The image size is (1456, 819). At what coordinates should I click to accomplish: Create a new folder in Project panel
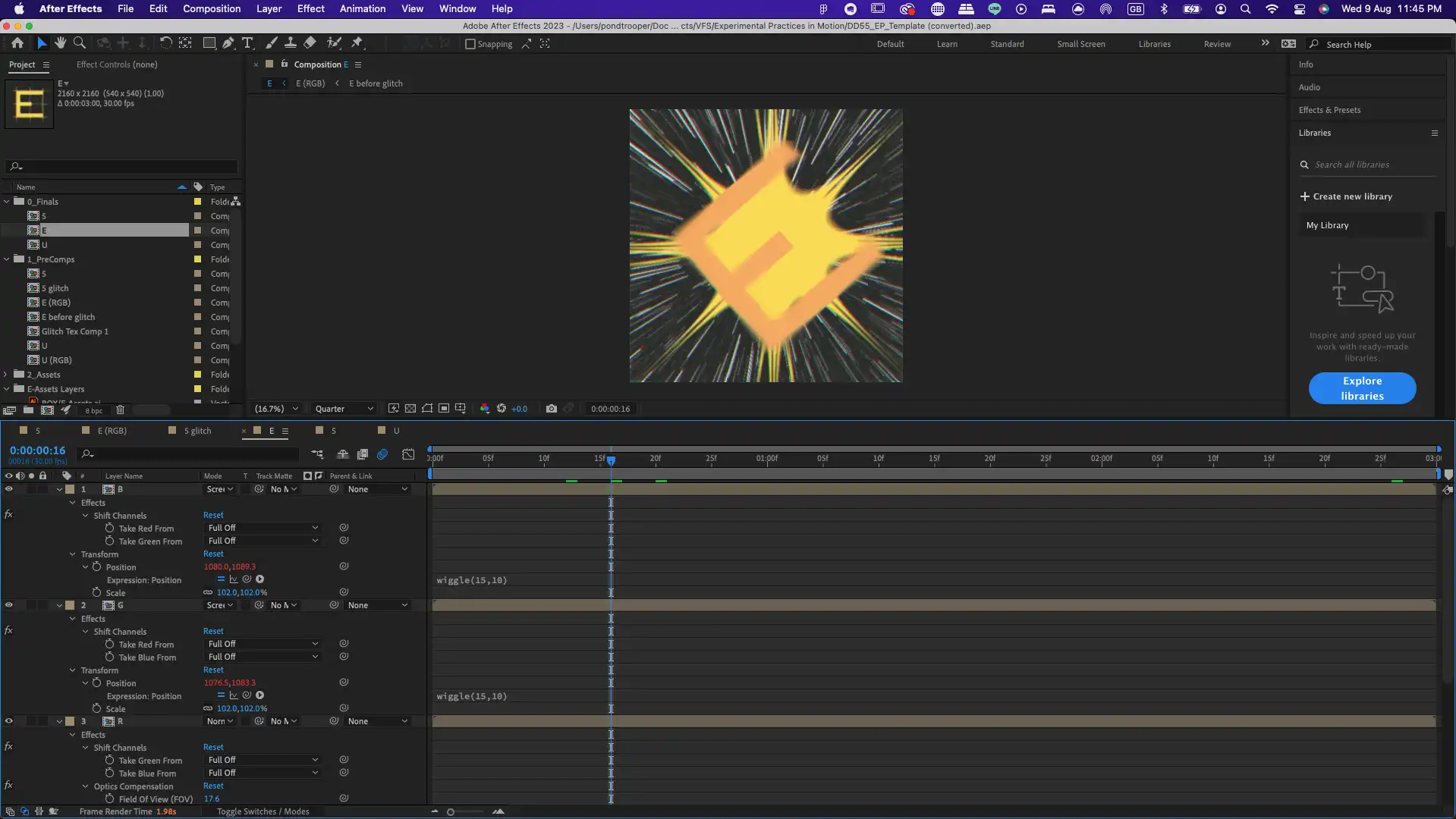[28, 410]
